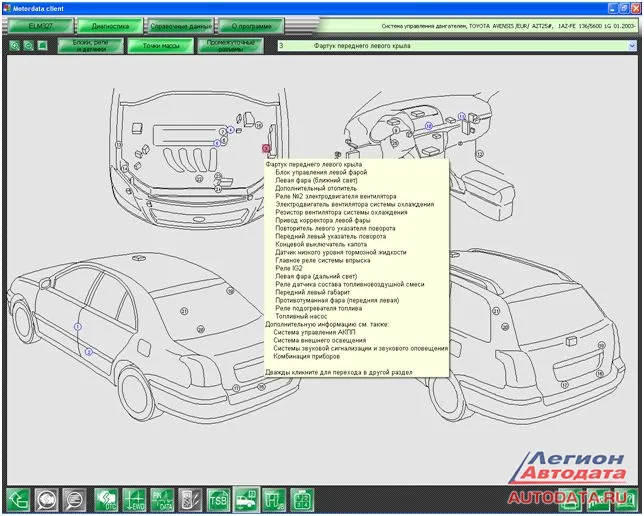Click Противотуманная фара (передняя левая) entry
This screenshot has width=644, height=516.
(x=337, y=300)
